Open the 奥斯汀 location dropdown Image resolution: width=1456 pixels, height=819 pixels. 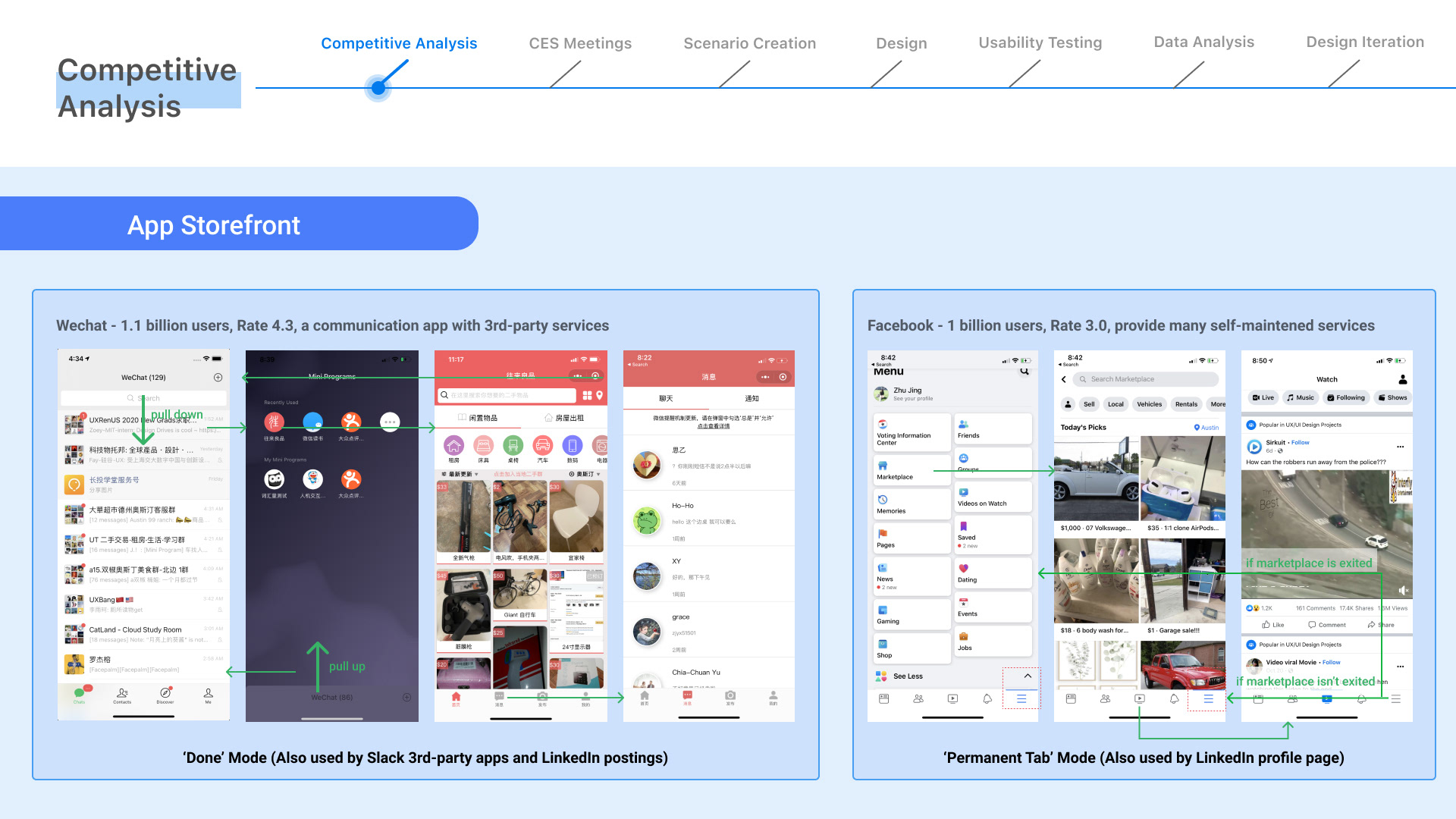point(585,474)
